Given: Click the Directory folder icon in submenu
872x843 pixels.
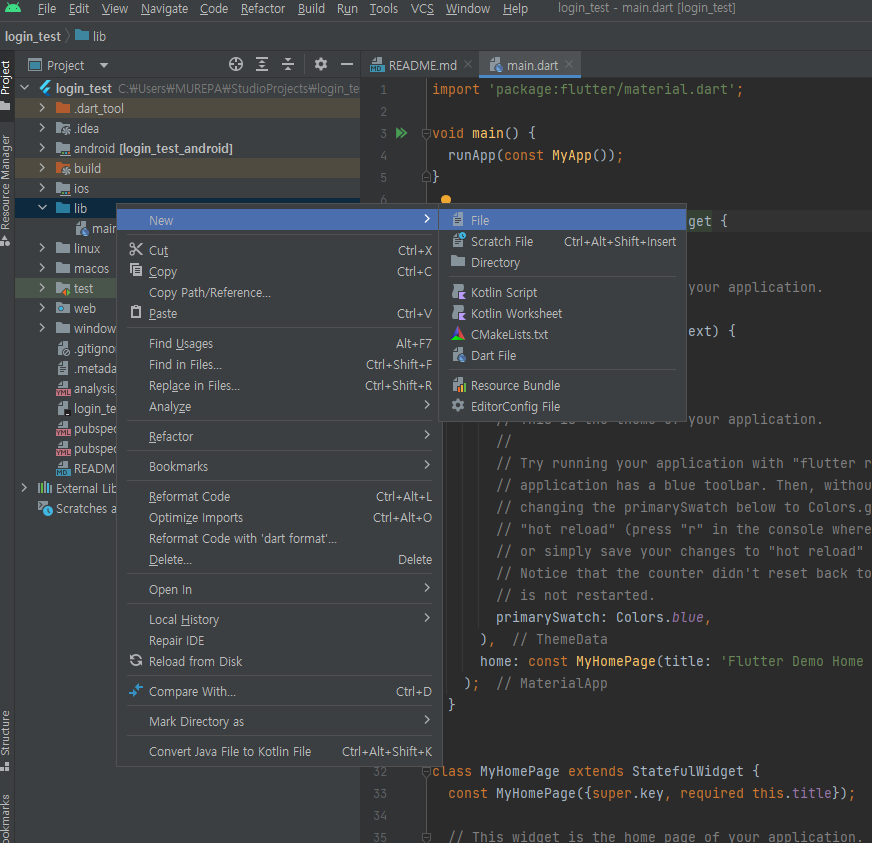Looking at the screenshot, I should 458,261.
